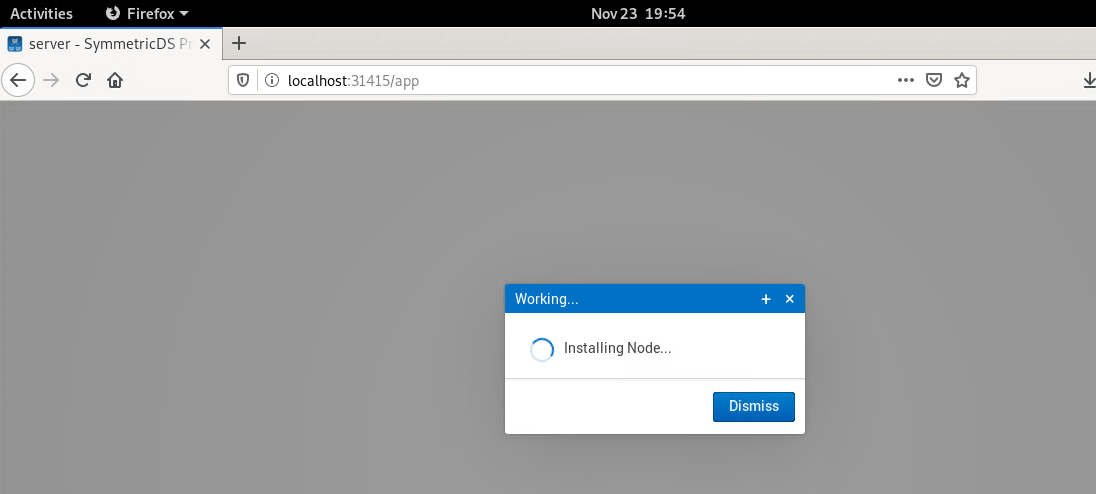This screenshot has height=494, width=1096.
Task: Open the page actions three-dot menu
Action: pyautogui.click(x=905, y=81)
